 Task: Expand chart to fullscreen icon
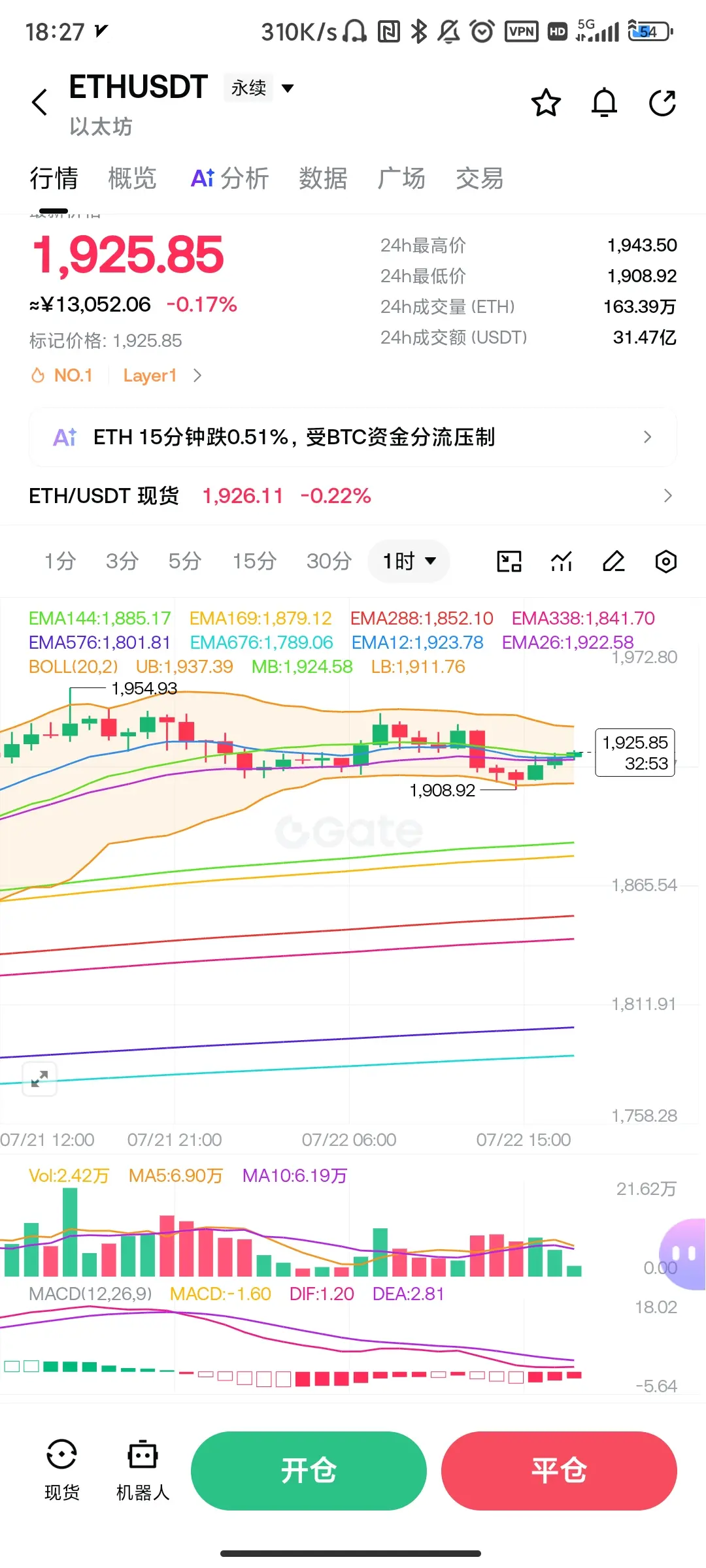click(x=39, y=1079)
